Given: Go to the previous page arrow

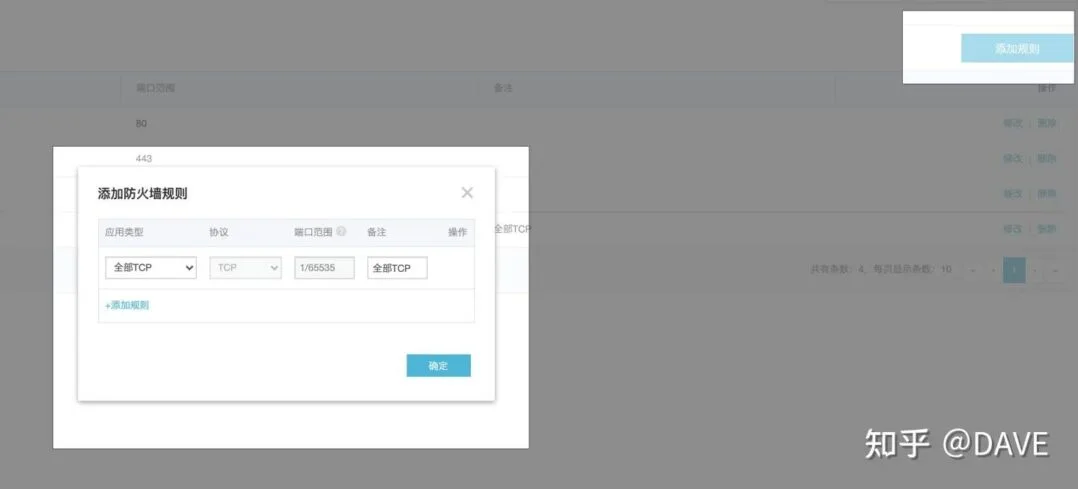Looking at the screenshot, I should point(992,270).
